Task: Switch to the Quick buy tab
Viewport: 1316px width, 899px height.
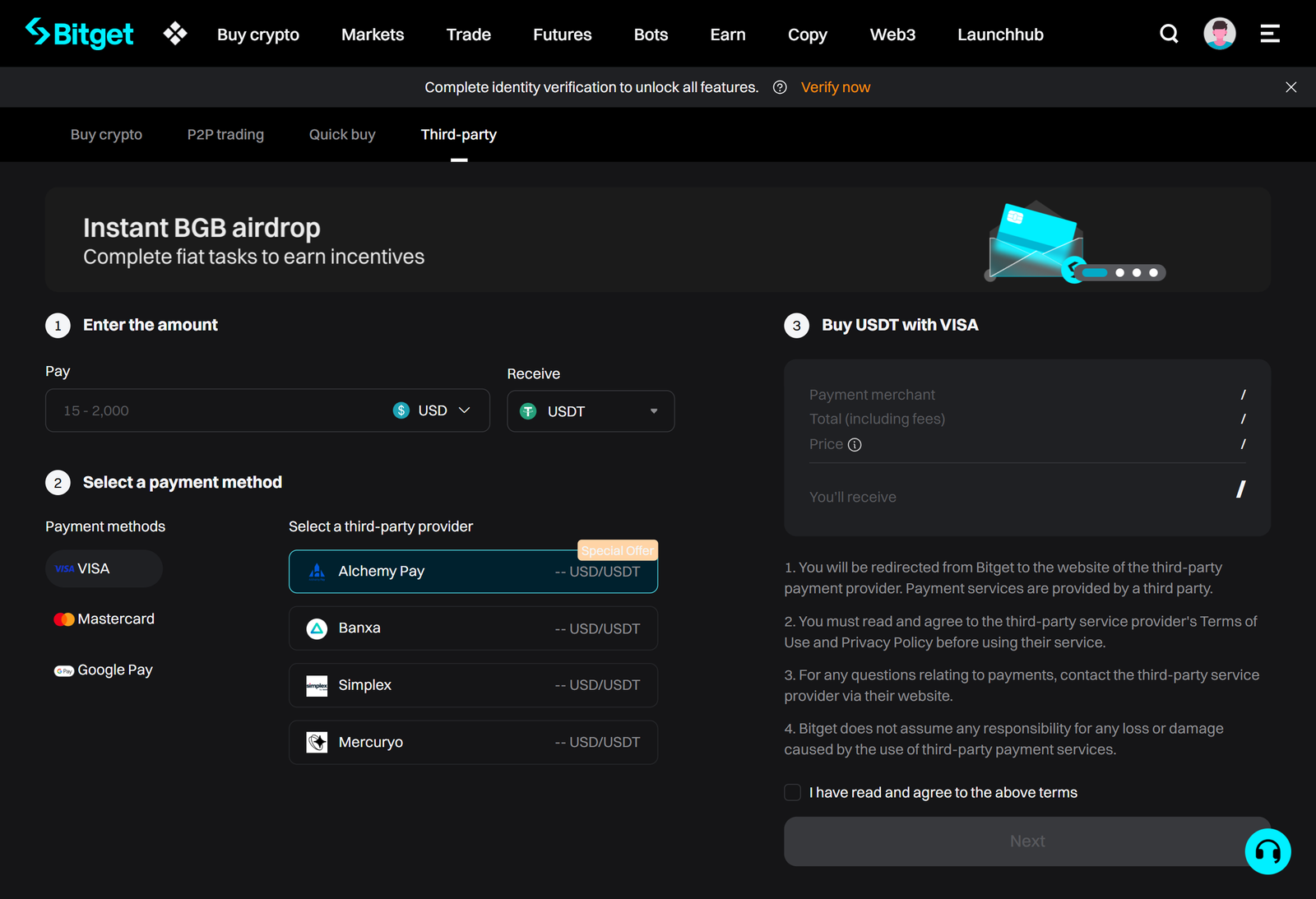Action: [x=342, y=134]
